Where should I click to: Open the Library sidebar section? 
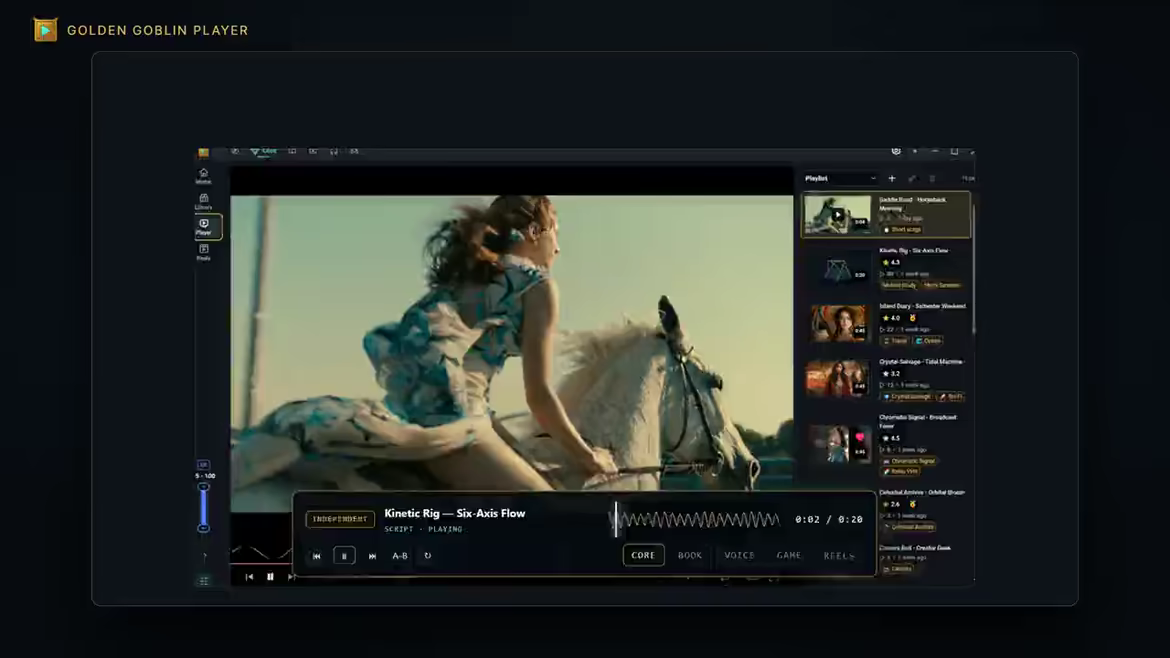(x=203, y=201)
